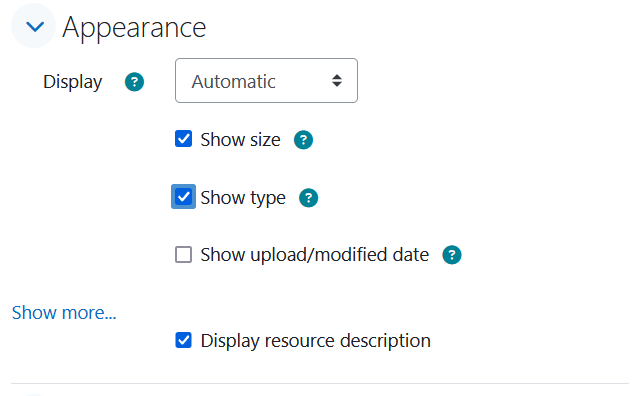Image resolution: width=639 pixels, height=396 pixels.
Task: Open help icon beside Show type
Action: tap(308, 198)
